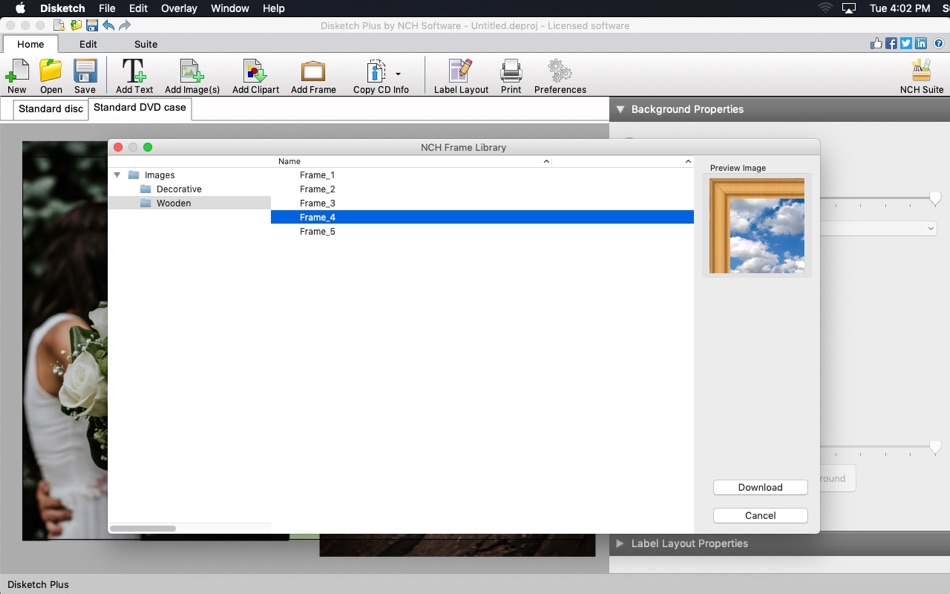Open the Window menu
Screen dimensions: 950x594
point(230,8)
